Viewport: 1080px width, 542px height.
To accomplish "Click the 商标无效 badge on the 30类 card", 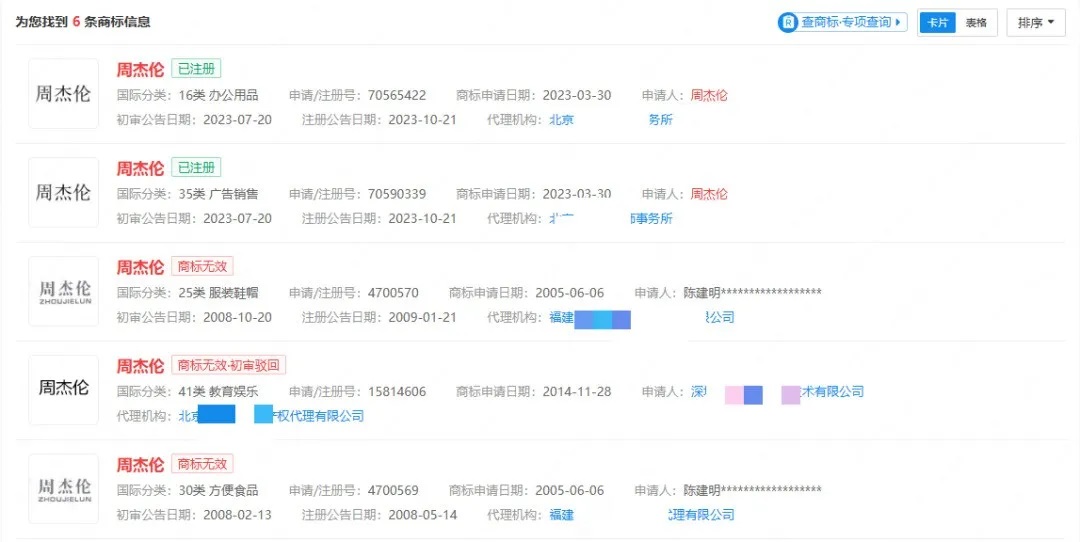I will (202, 464).
